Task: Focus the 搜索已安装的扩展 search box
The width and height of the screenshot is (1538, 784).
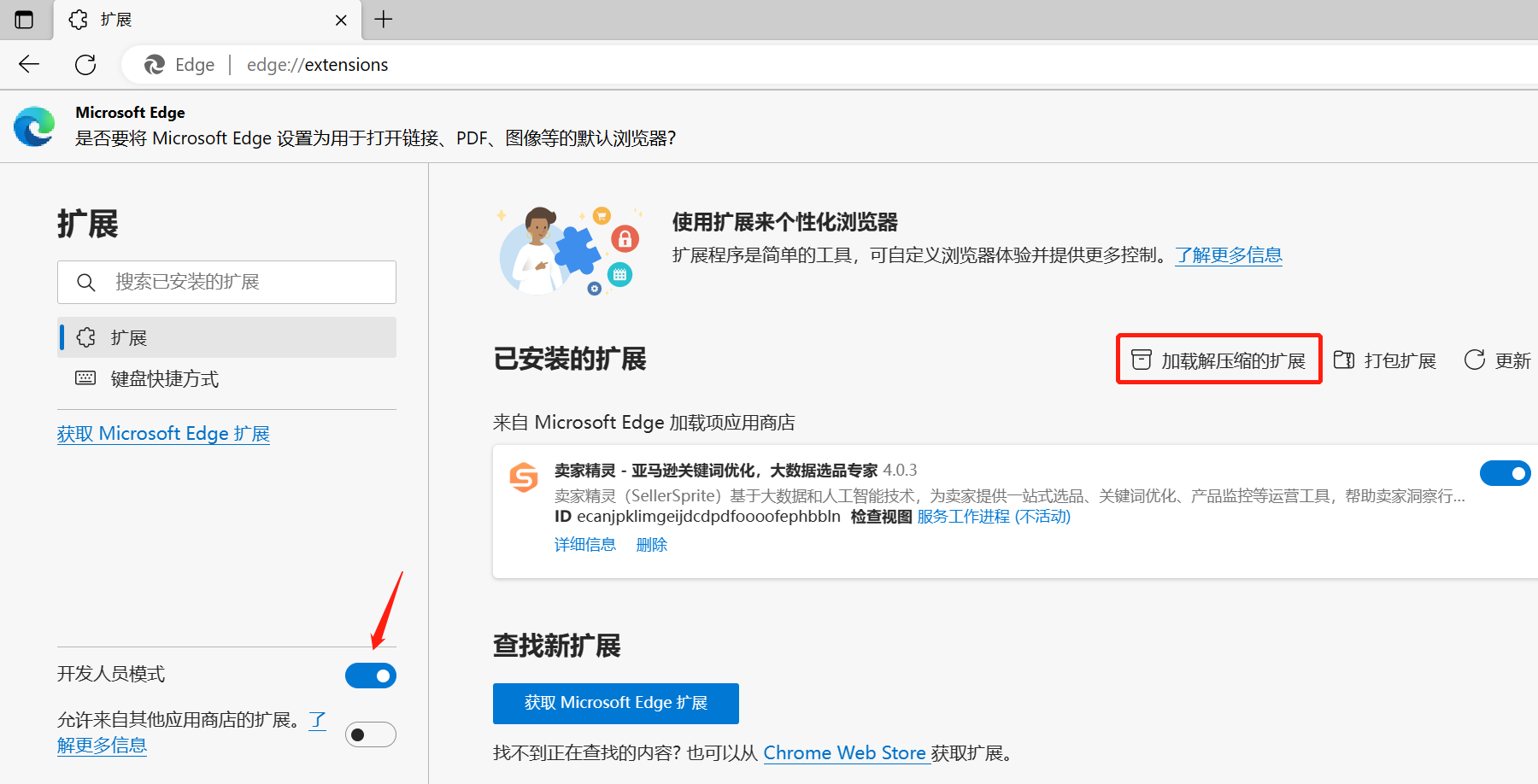Action: point(226,282)
